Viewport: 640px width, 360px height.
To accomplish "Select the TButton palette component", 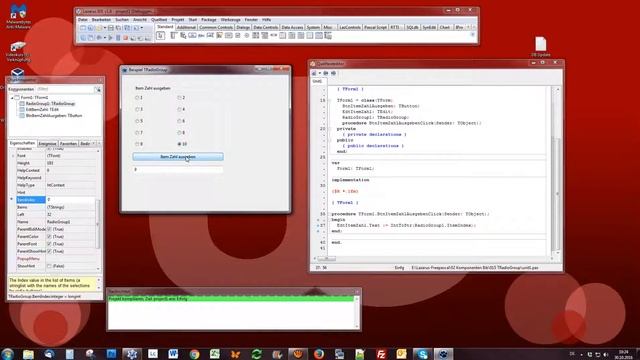I will (x=192, y=36).
